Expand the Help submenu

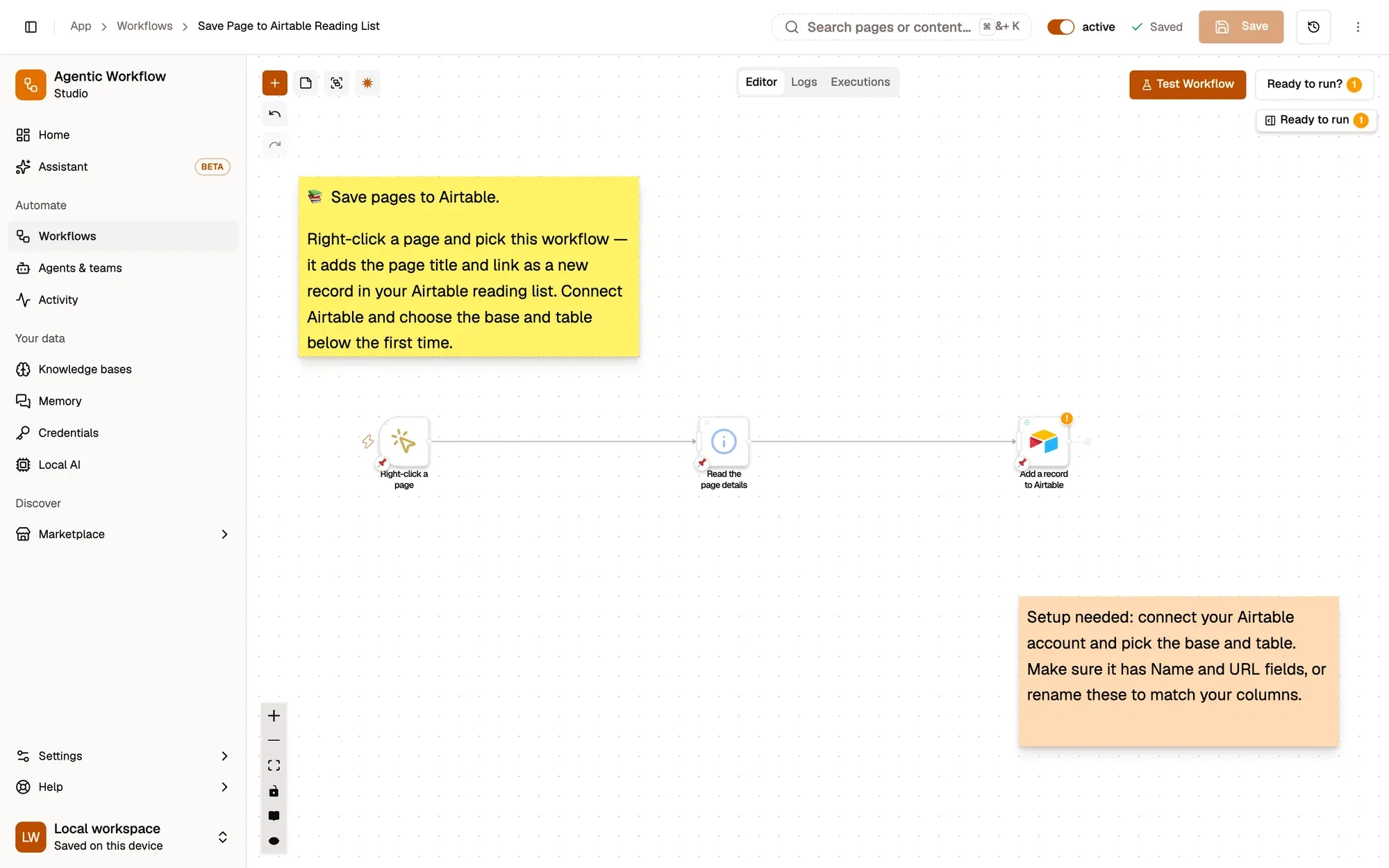[224, 787]
